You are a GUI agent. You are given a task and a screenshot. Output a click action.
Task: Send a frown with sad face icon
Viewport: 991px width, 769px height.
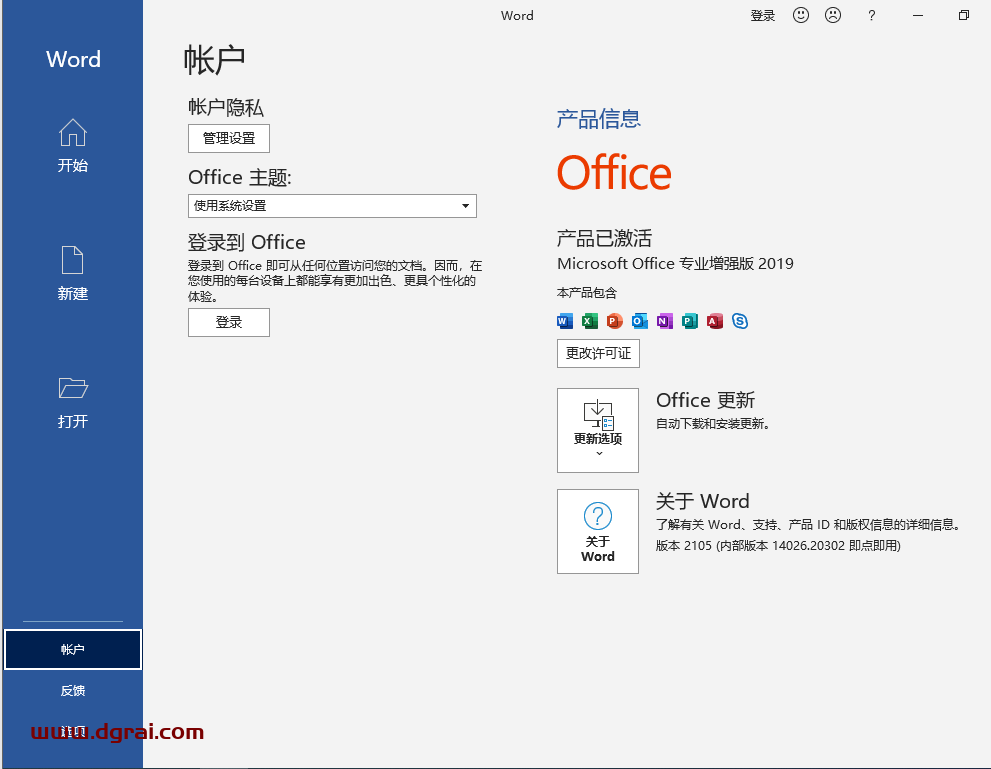[833, 15]
